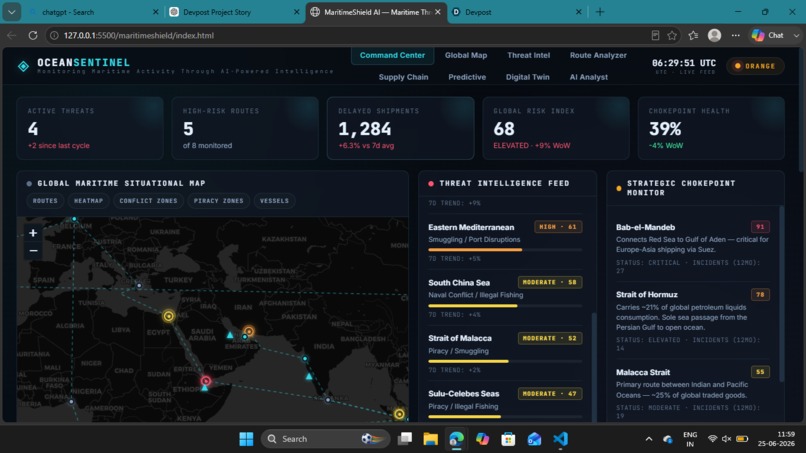Screen dimensions: 806x453
Task: Expand the Copilot Chat chevron
Action: (x=796, y=35)
